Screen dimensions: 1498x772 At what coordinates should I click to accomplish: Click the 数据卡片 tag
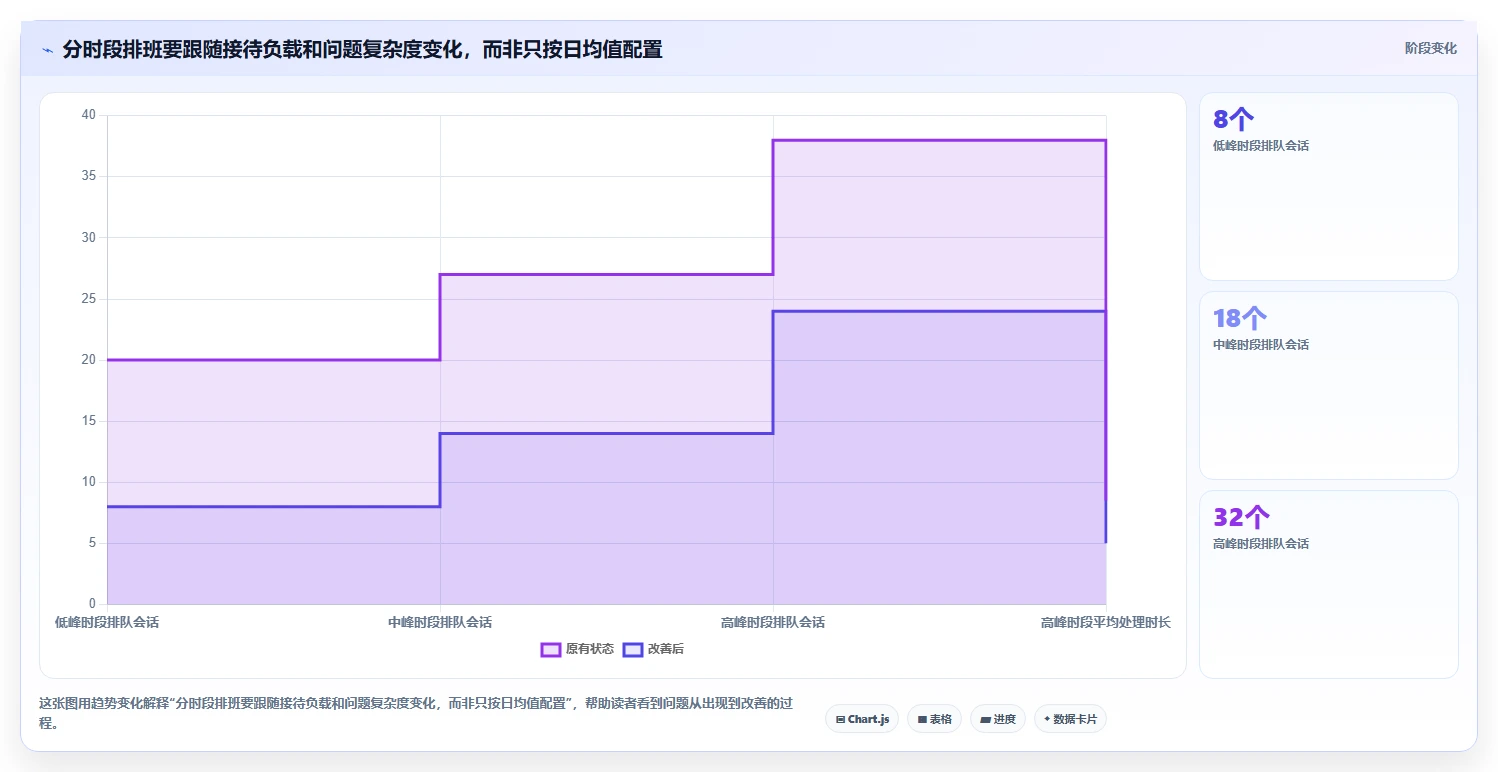click(x=1070, y=719)
